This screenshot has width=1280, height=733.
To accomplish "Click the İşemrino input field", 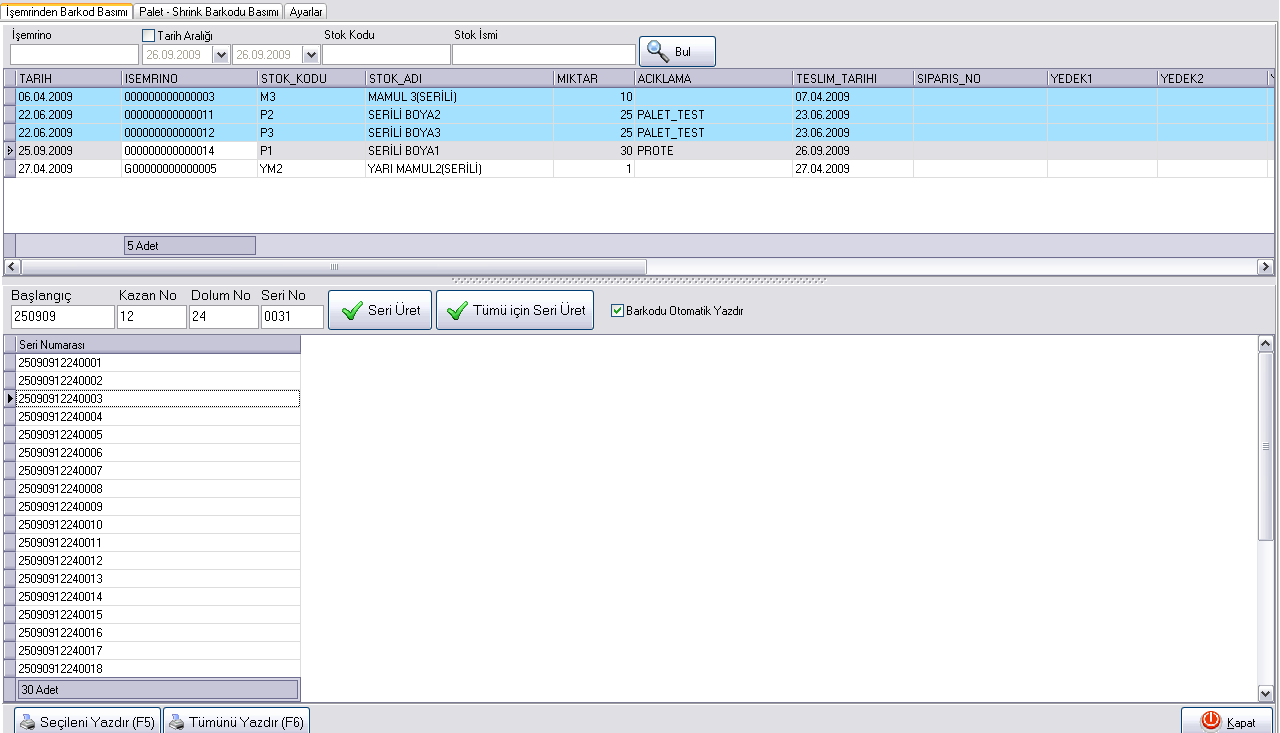I will click(x=74, y=55).
